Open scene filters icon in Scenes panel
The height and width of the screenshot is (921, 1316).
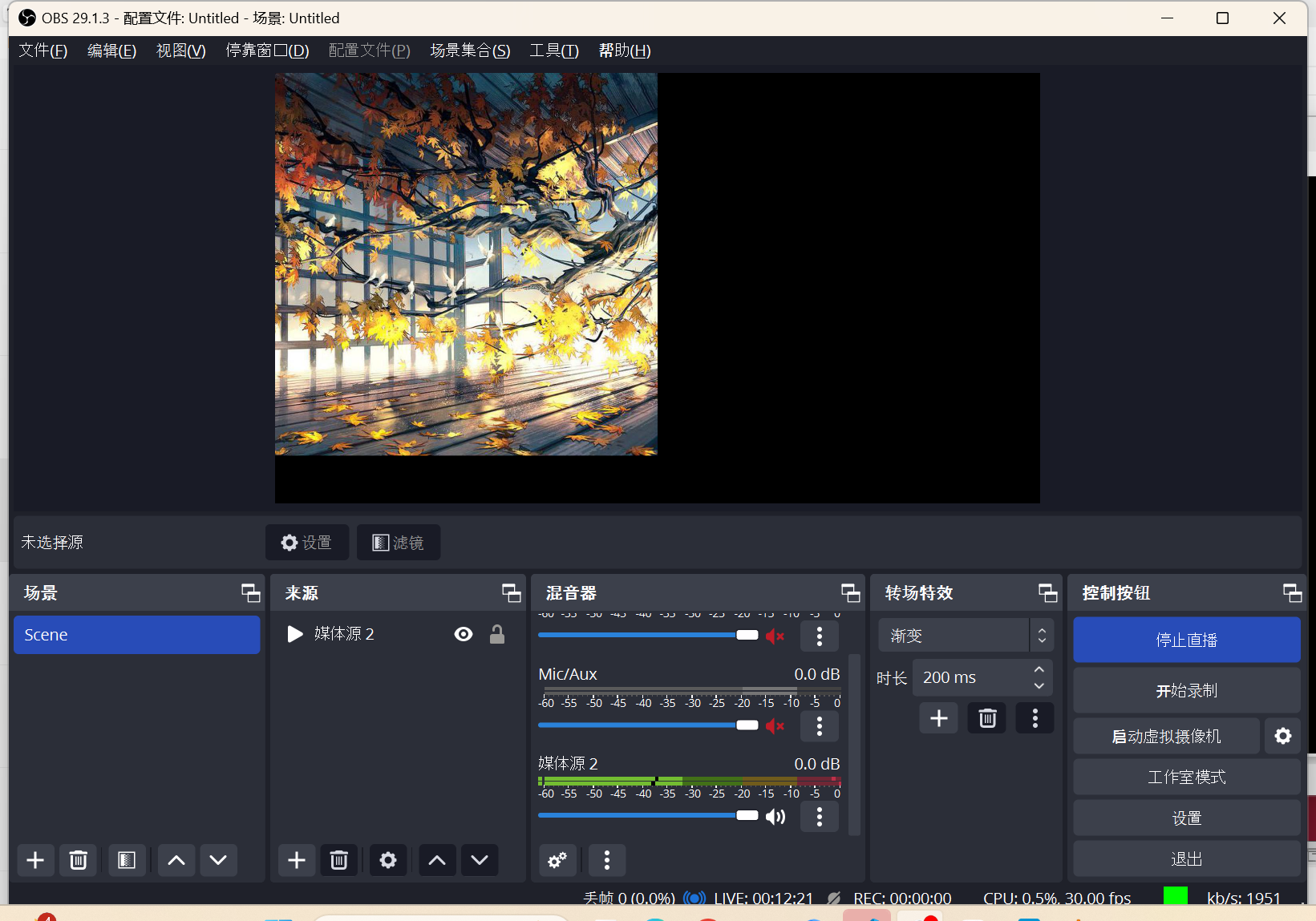pos(127,860)
